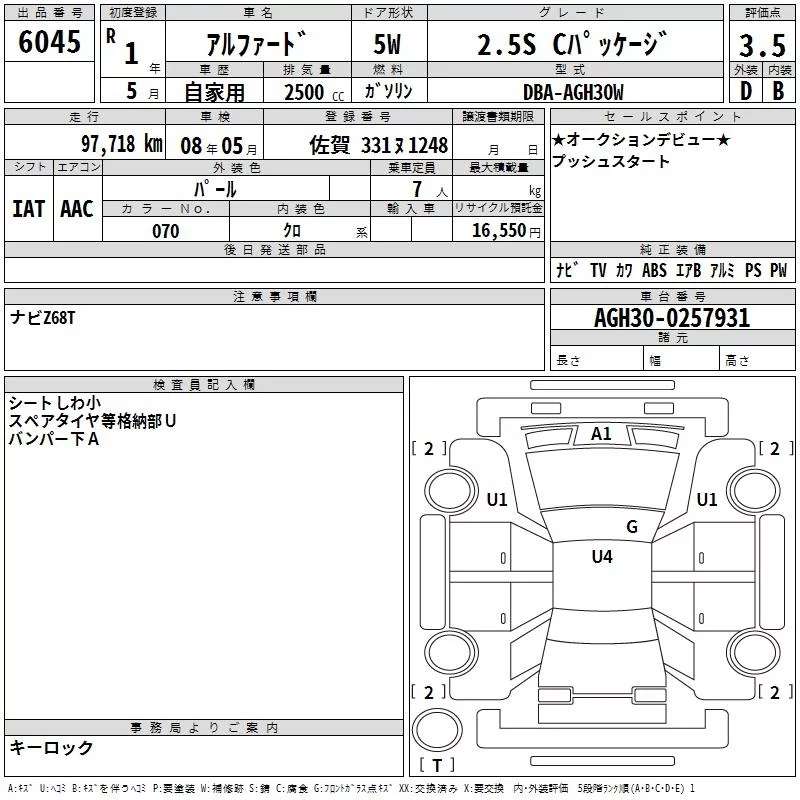Click interior color クロ
Viewport: 800px width, 800px height.
(292, 231)
